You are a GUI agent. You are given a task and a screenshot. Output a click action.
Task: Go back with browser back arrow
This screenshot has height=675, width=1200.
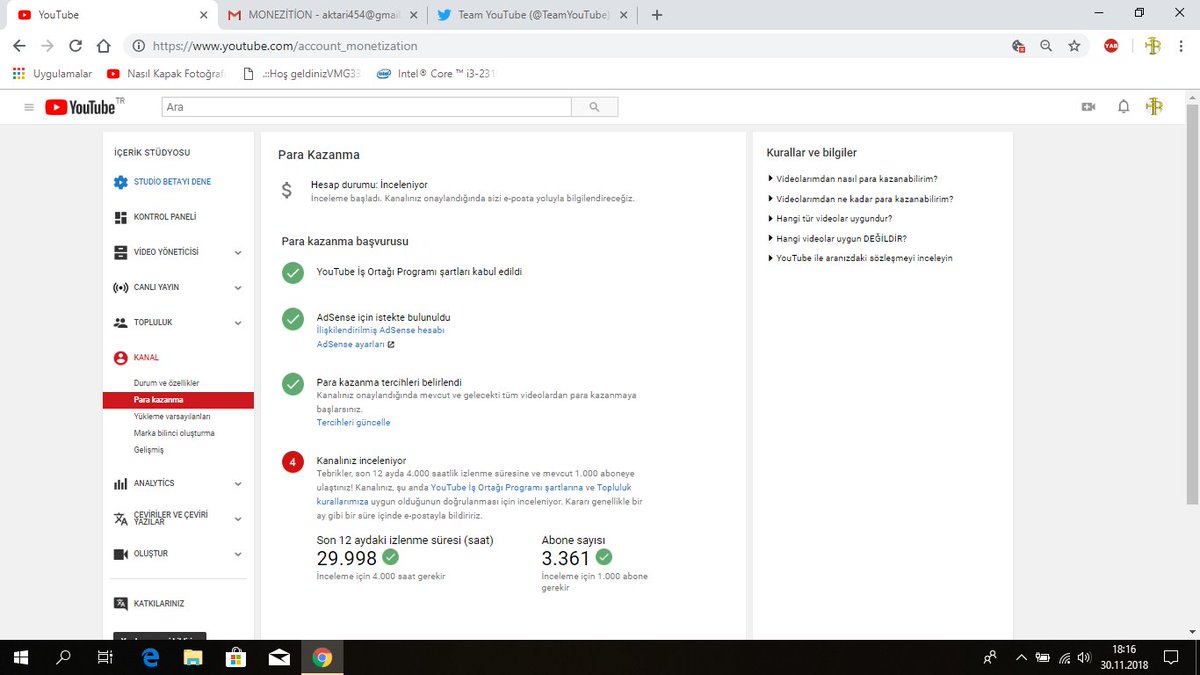pos(20,46)
